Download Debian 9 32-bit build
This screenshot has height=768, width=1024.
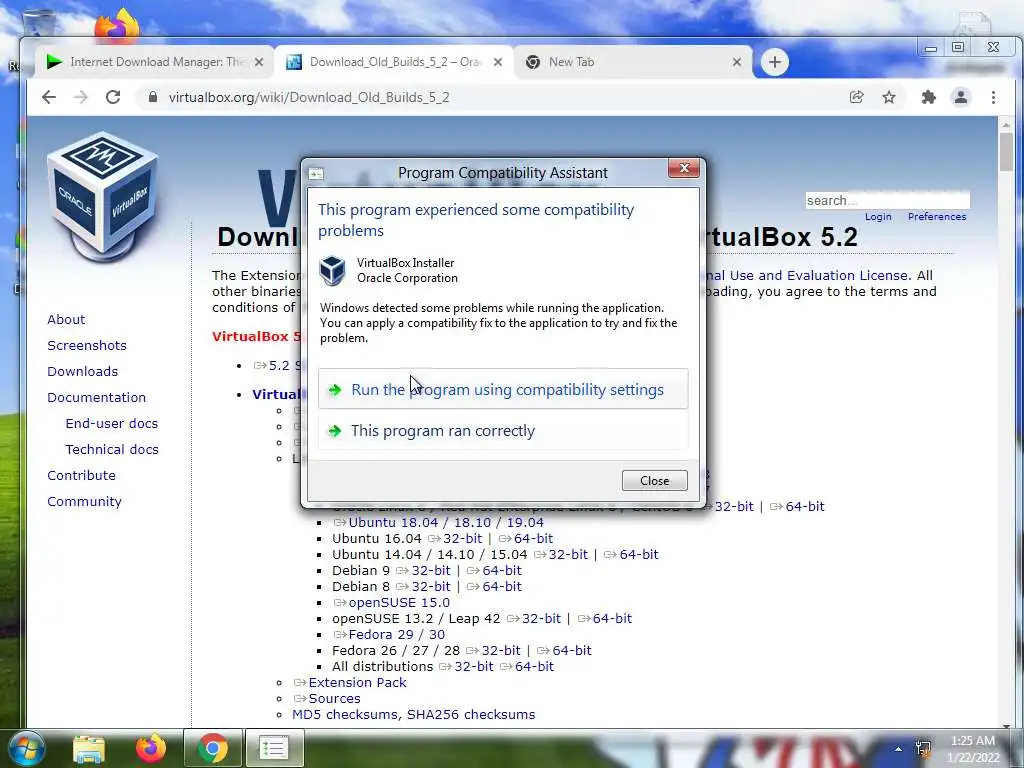click(x=431, y=571)
